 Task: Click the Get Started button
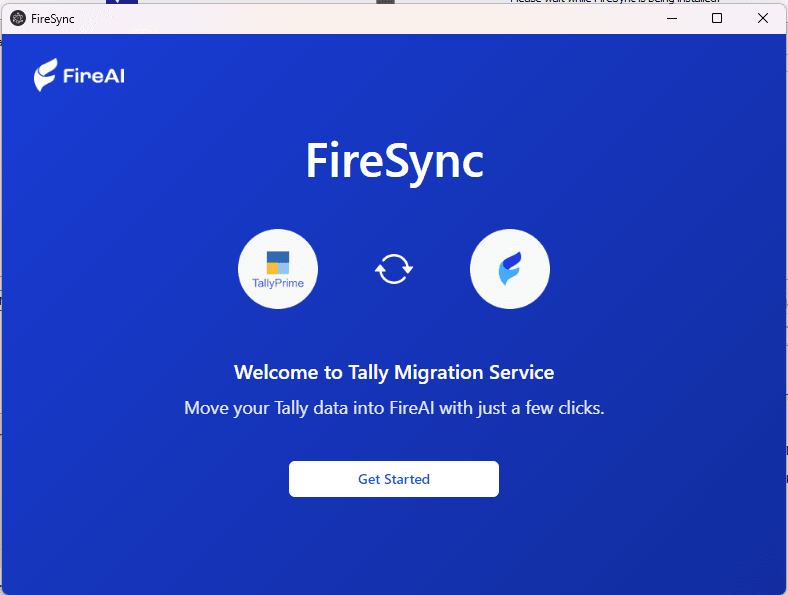tap(393, 479)
